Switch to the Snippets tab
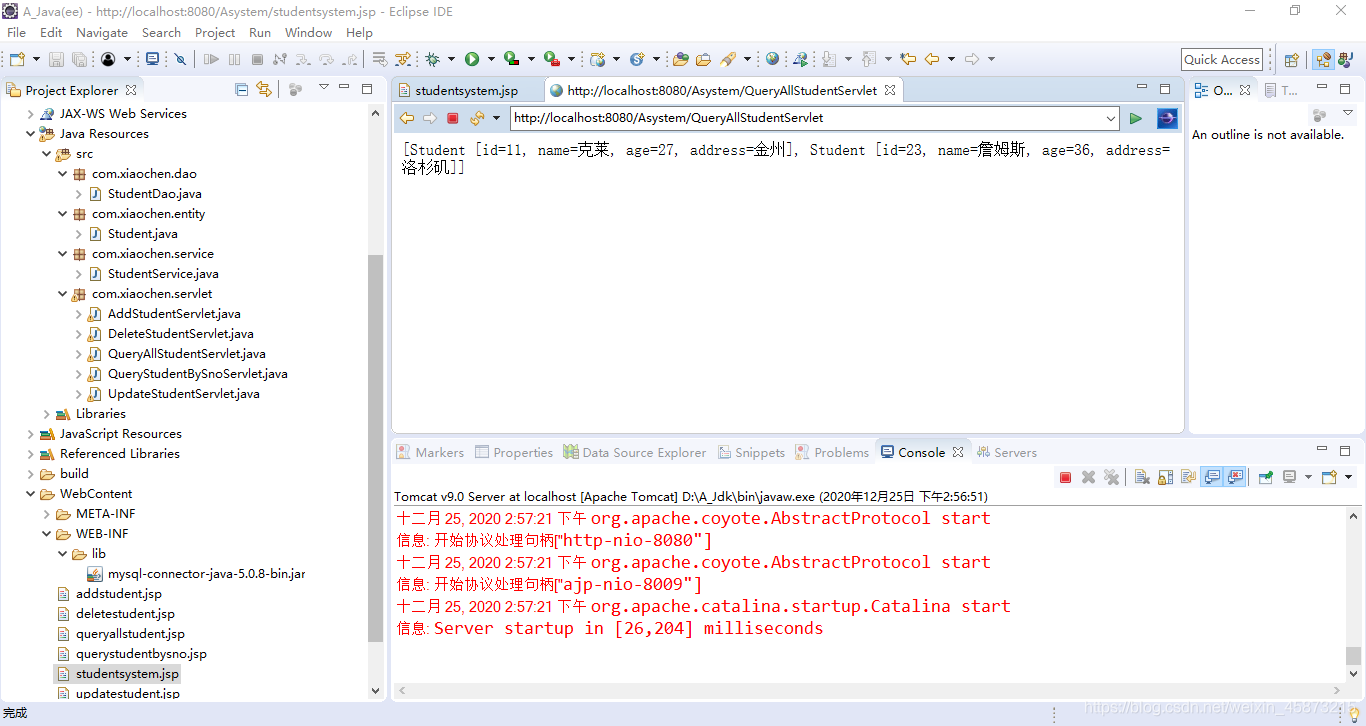 tap(751, 452)
